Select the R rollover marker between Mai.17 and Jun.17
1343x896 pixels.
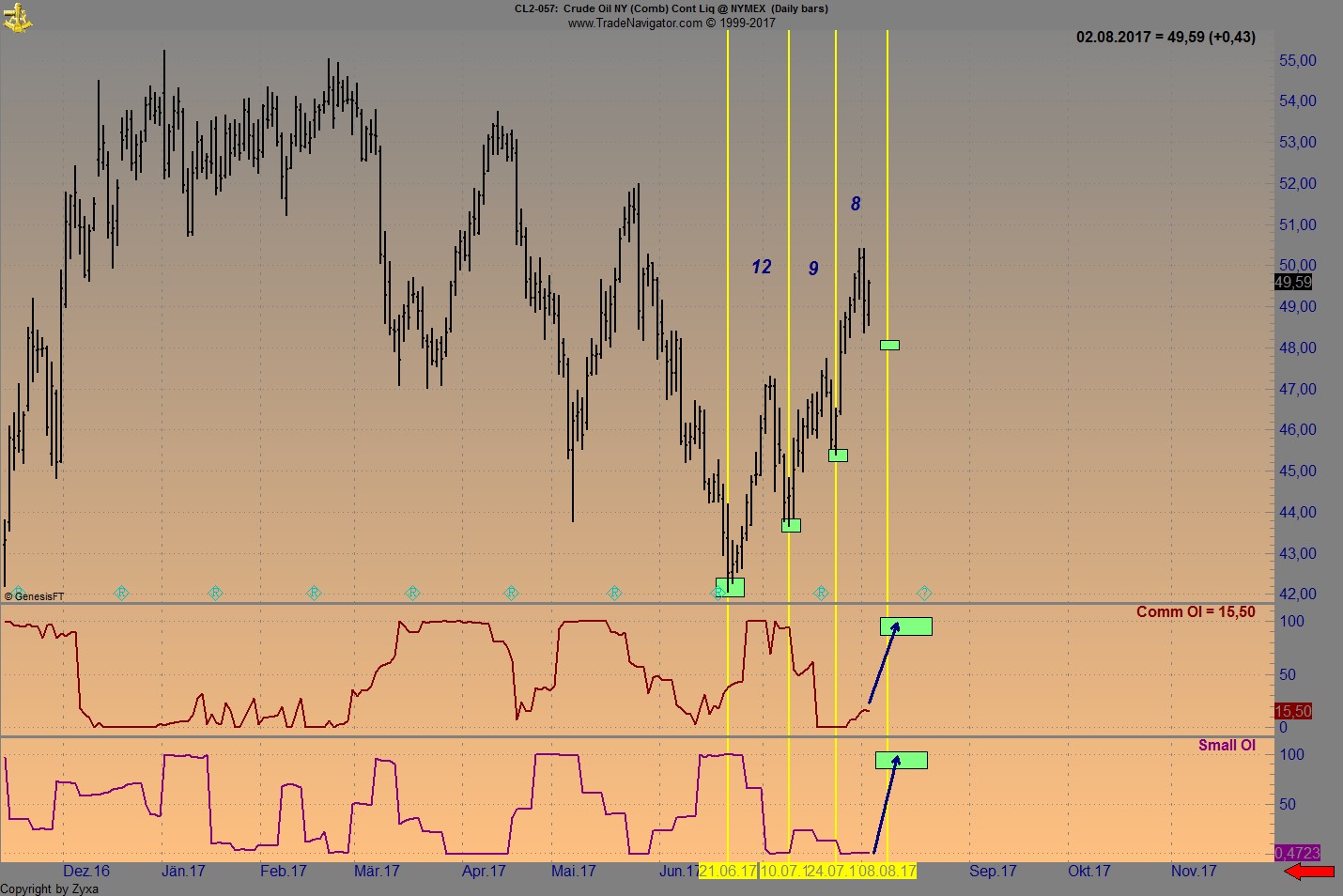click(614, 594)
